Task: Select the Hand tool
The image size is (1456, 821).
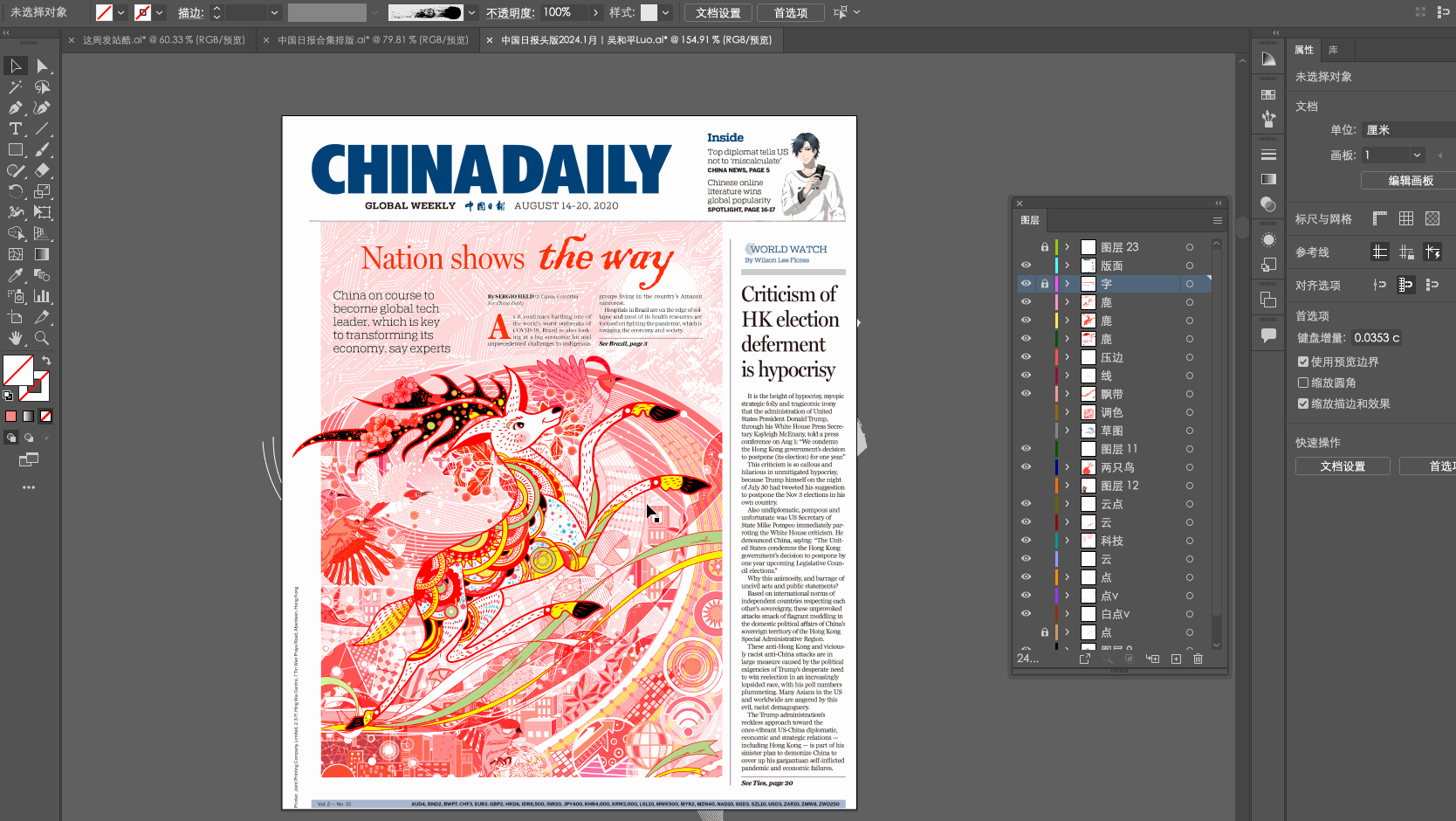Action: click(x=16, y=338)
